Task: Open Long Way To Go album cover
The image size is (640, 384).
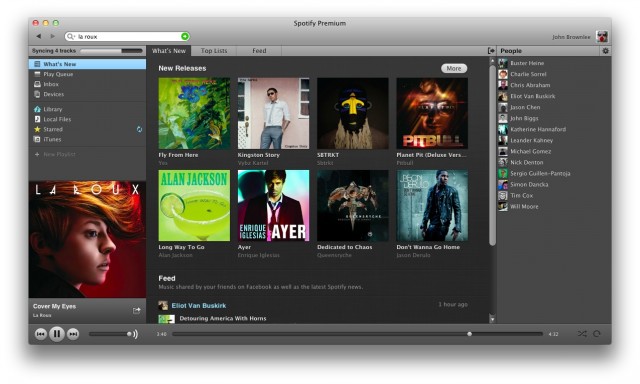Action: (194, 206)
